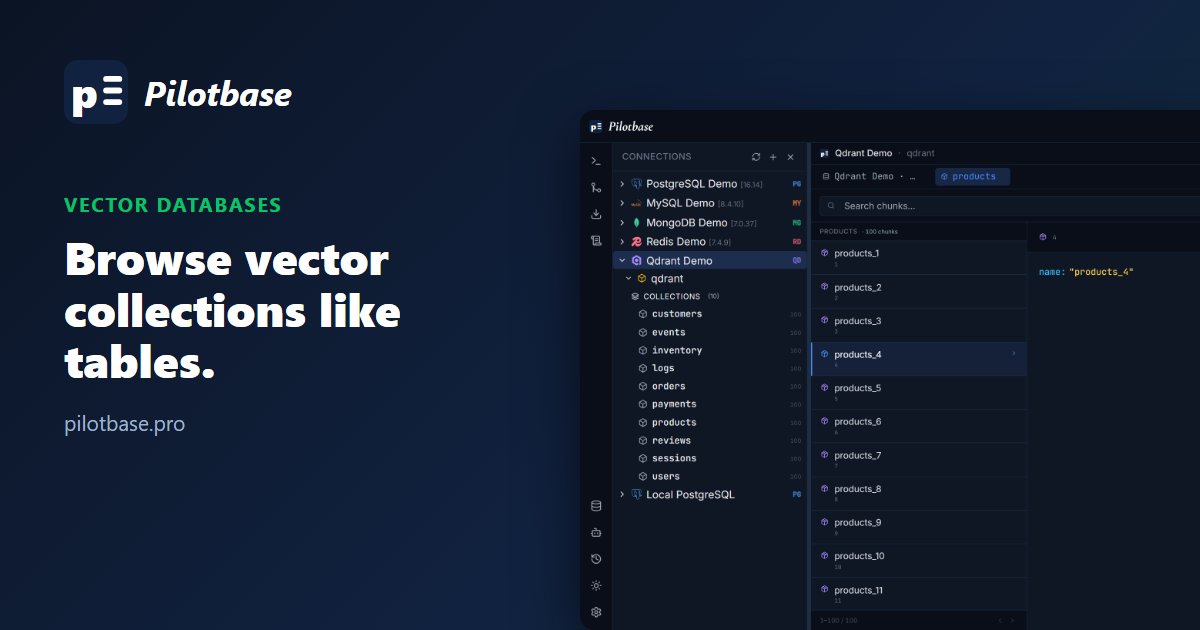Expand the PostgreSQL Demo connection
This screenshot has width=1200, height=630.
click(622, 184)
